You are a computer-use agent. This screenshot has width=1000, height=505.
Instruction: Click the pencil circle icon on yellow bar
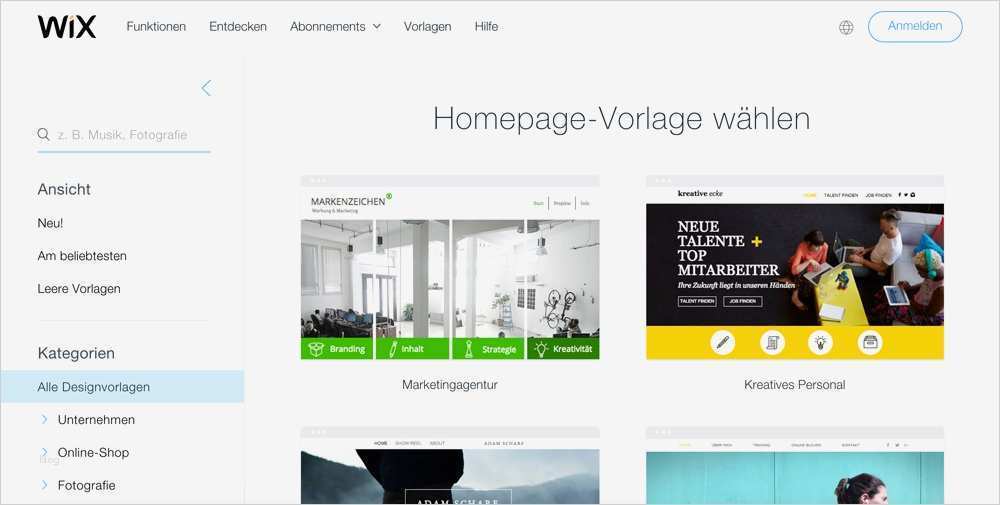(723, 342)
